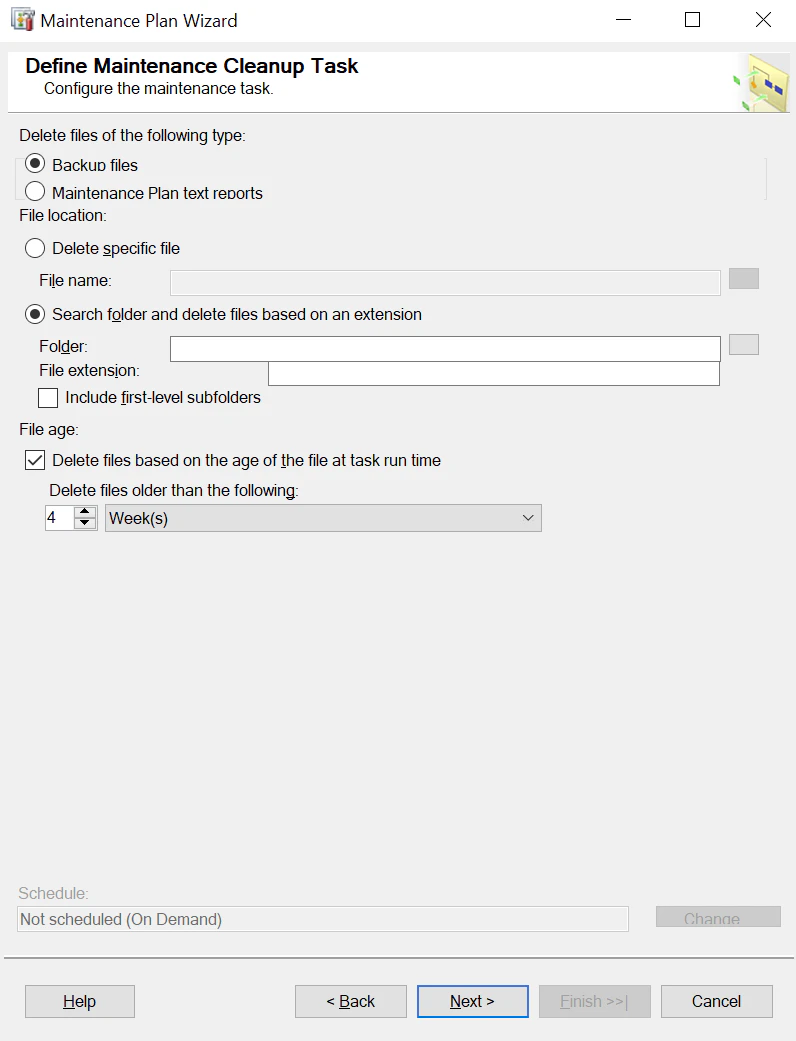Cancel the Maintenance Plan Wizard
The width and height of the screenshot is (796, 1041).
[x=716, y=1001]
